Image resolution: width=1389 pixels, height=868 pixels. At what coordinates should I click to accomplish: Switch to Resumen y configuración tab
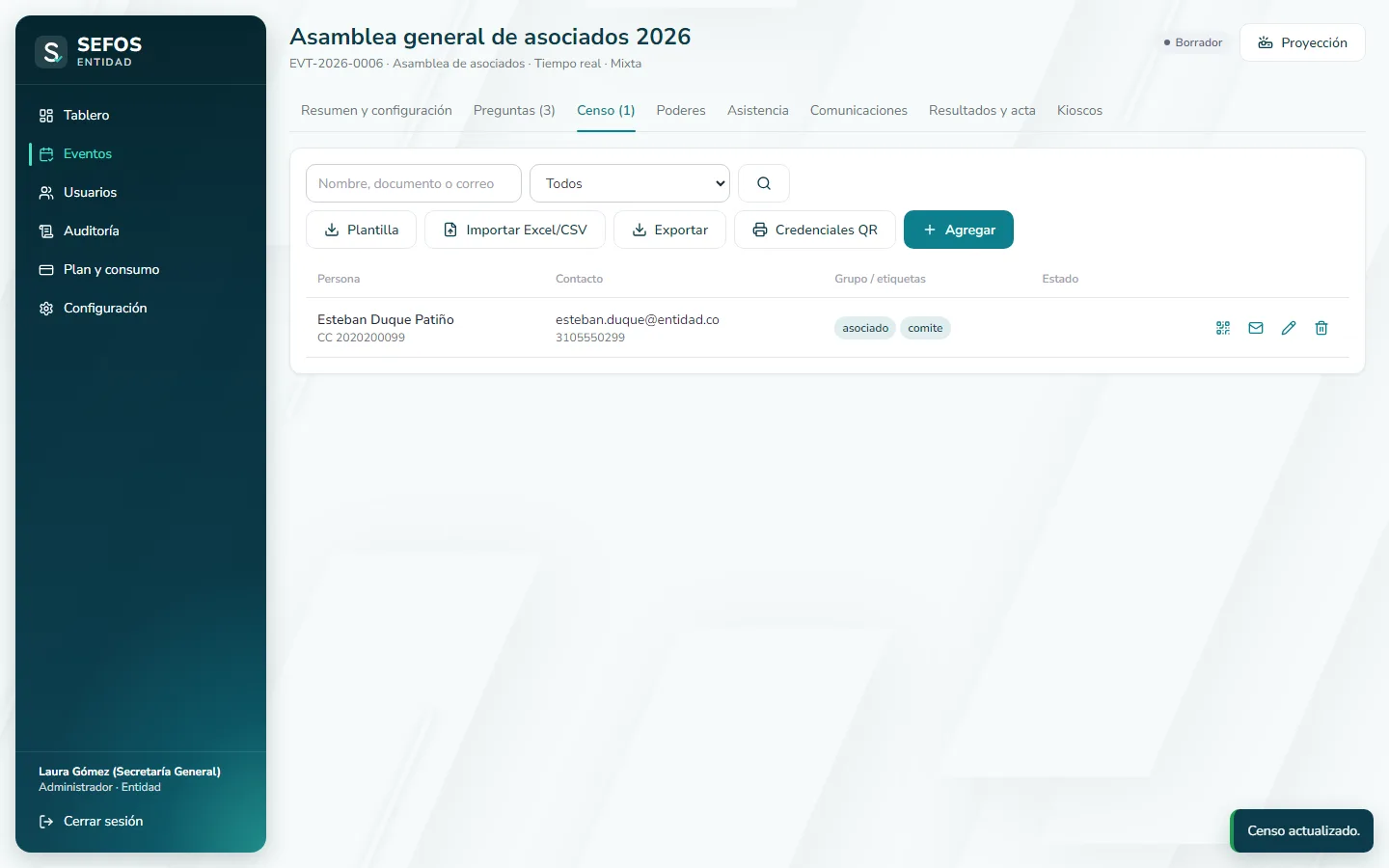(x=376, y=110)
